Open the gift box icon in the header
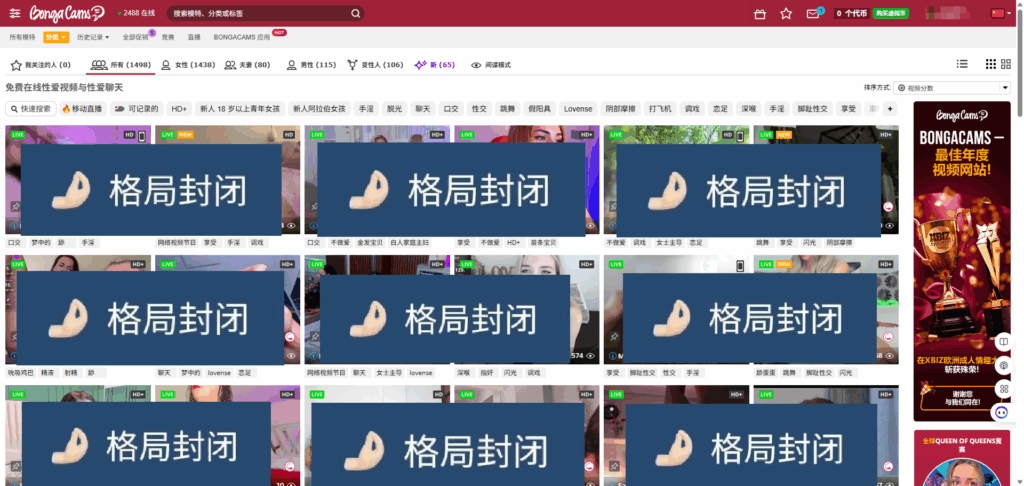Image resolution: width=1024 pixels, height=486 pixels. (760, 13)
